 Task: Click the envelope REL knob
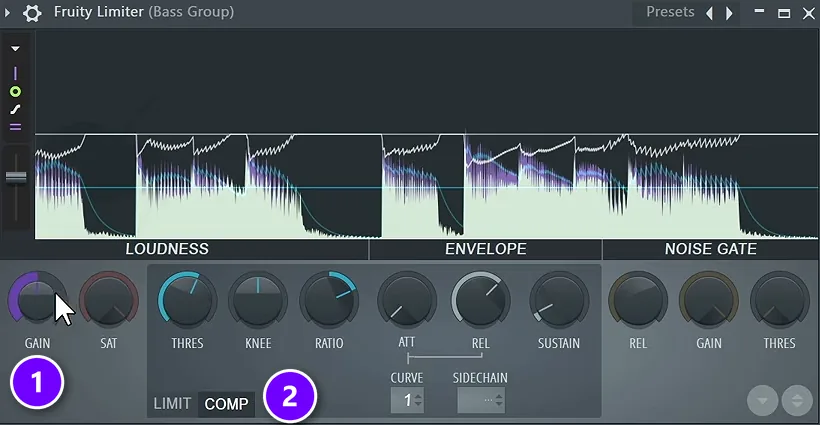481,300
